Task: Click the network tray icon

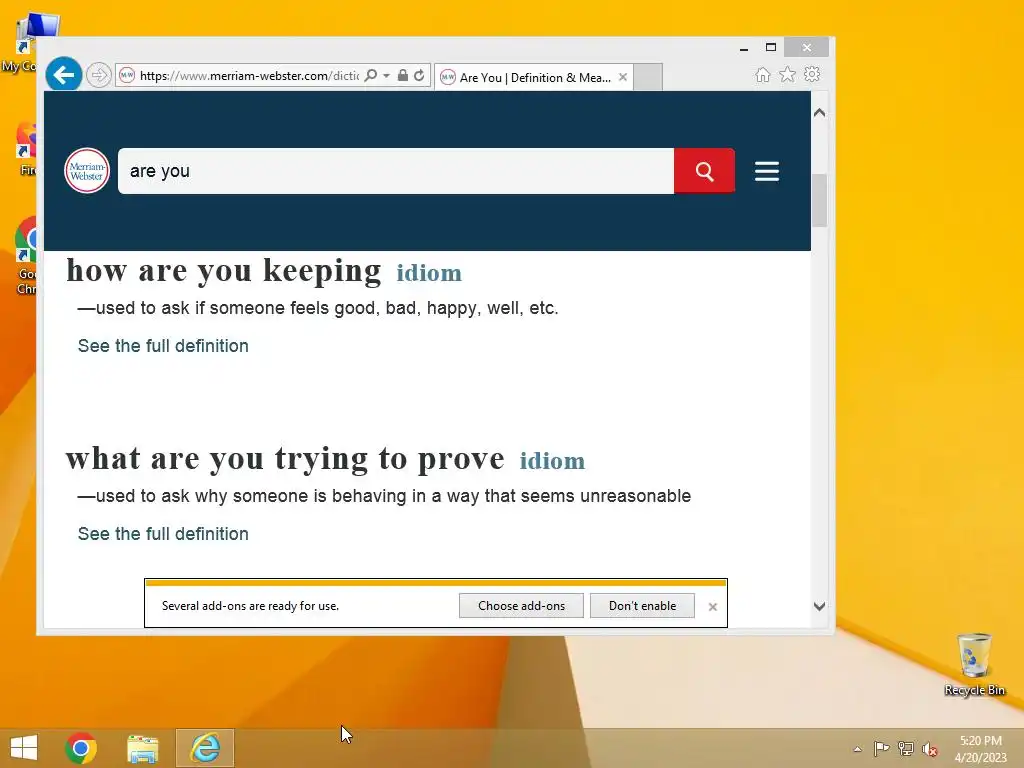Action: coord(906,748)
